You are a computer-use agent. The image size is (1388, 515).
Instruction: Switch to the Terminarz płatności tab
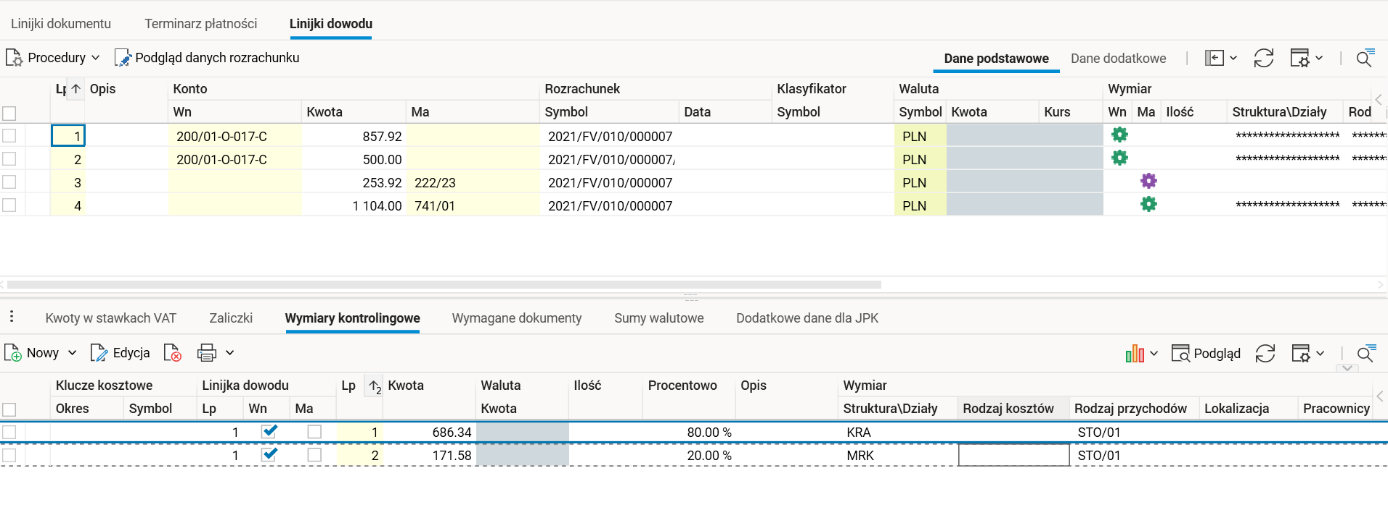(x=200, y=22)
